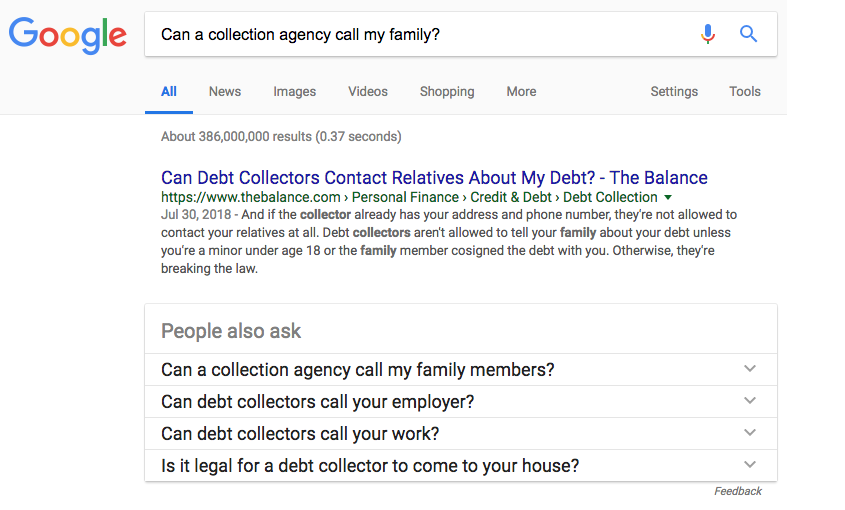Screen dimensions: 845x510
Task: Click the Google logo
Action: (x=68, y=36)
